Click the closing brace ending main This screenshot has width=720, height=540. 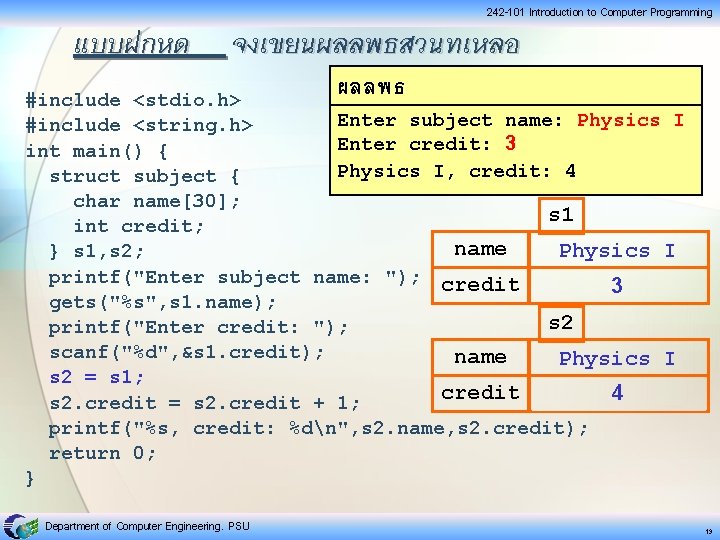pos(30,478)
